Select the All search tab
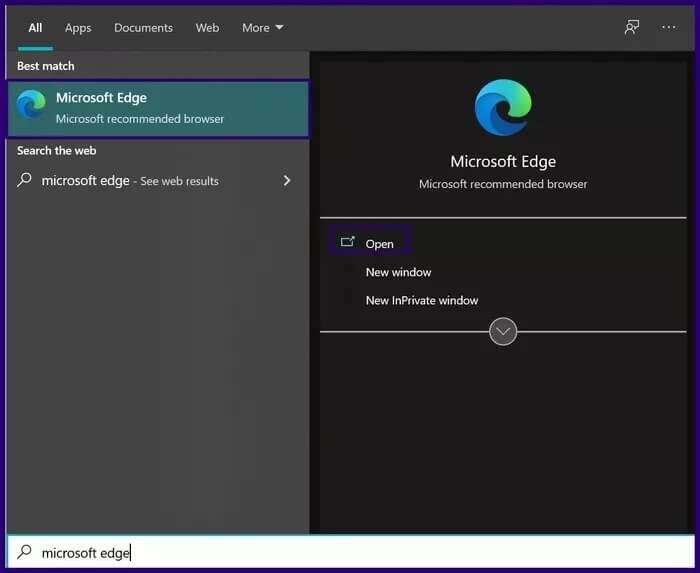 point(35,28)
